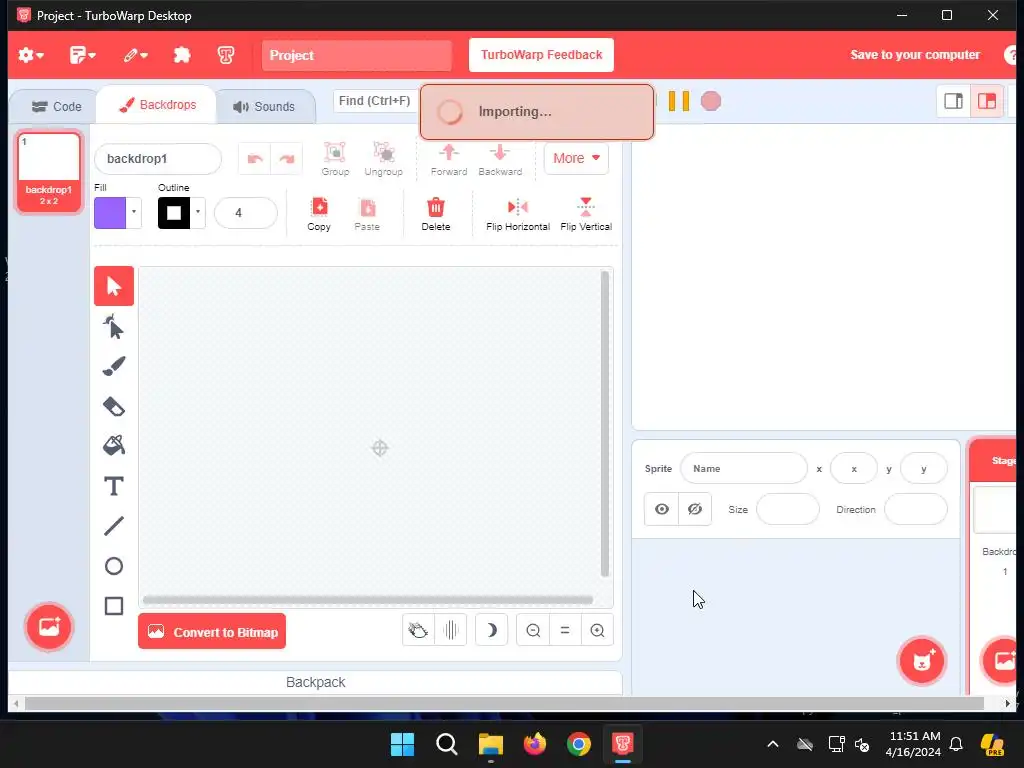This screenshot has height=768, width=1024.
Task: Select the Eraser tool
Action: (x=114, y=406)
